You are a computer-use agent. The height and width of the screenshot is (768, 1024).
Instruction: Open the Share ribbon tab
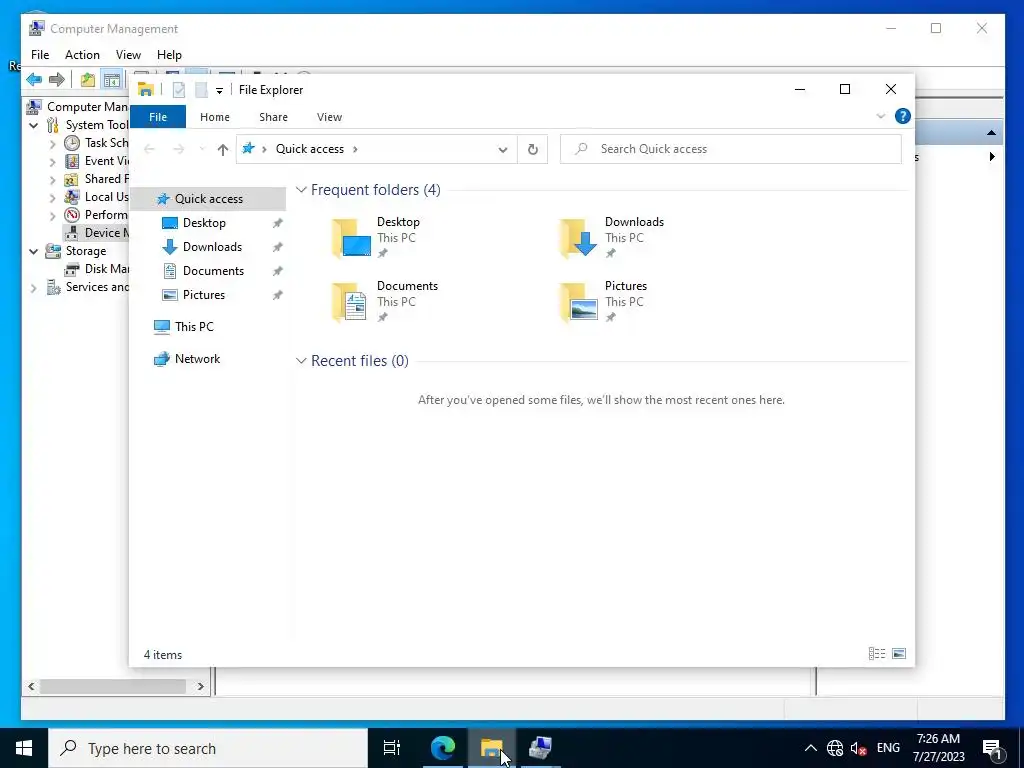pos(273,117)
